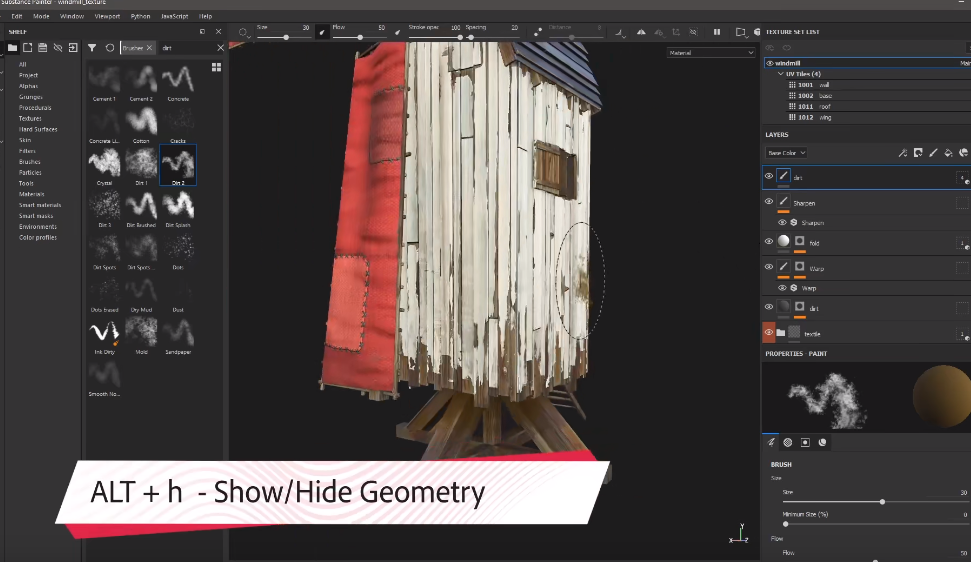Select the Smart materials shelf category
Screen dimensions: 971x562
40,205
